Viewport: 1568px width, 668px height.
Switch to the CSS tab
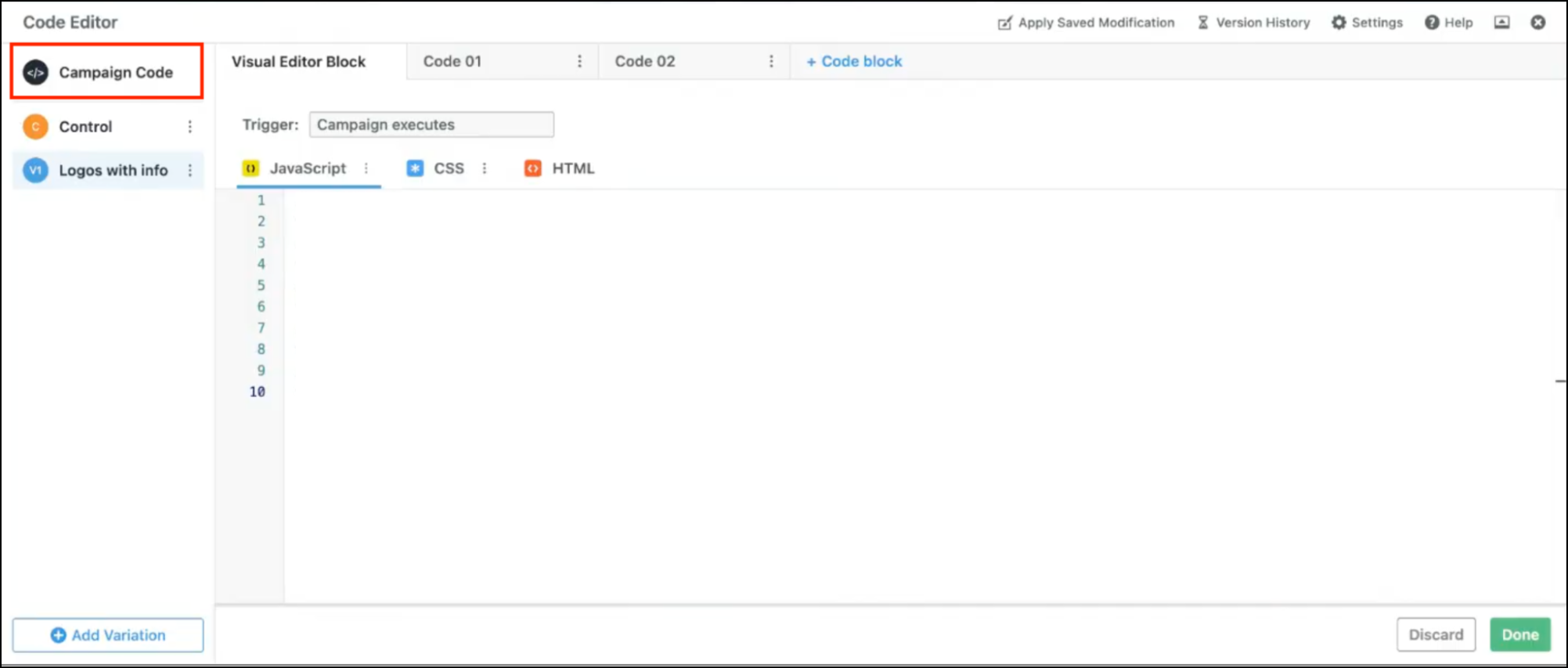(449, 168)
